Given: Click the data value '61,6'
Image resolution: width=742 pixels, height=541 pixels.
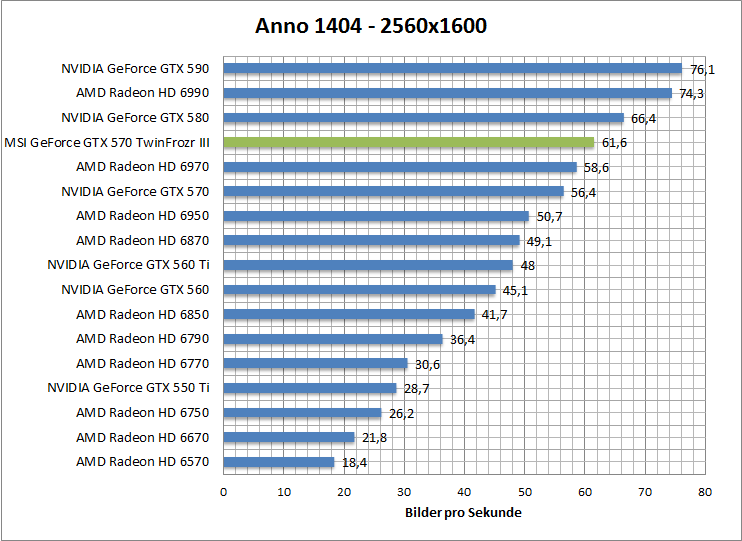Looking at the screenshot, I should coord(614,142).
